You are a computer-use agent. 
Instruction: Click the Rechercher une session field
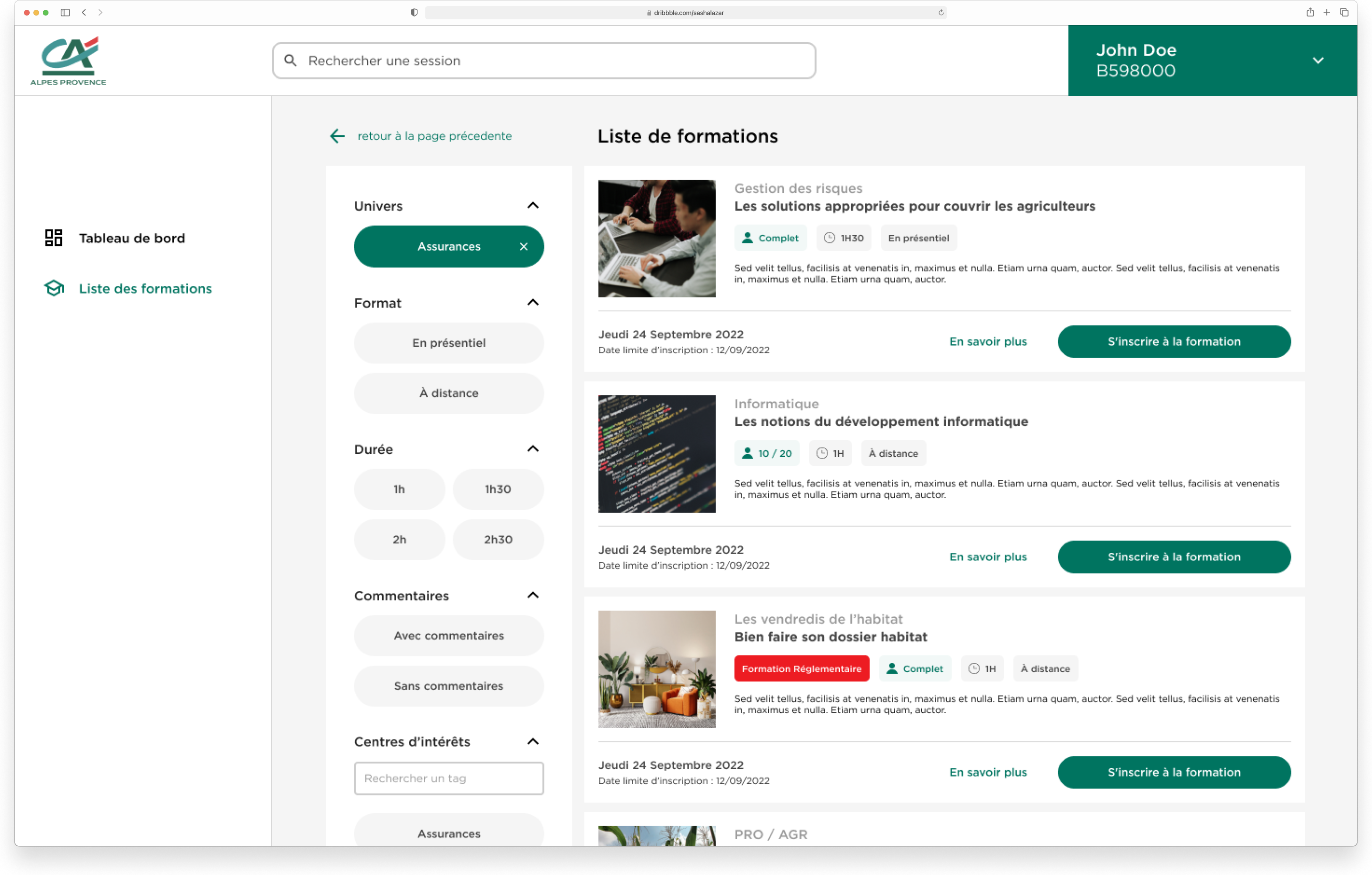[x=544, y=60]
